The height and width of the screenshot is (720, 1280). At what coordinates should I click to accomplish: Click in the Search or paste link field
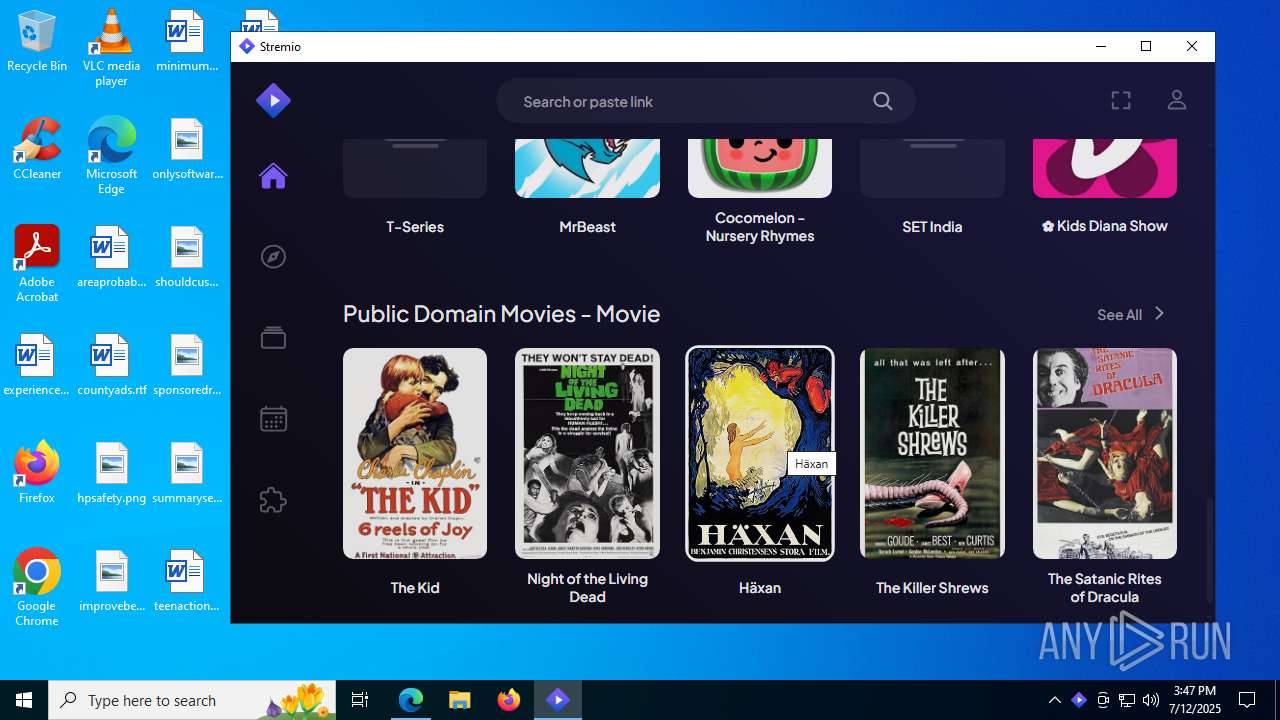[x=705, y=101]
